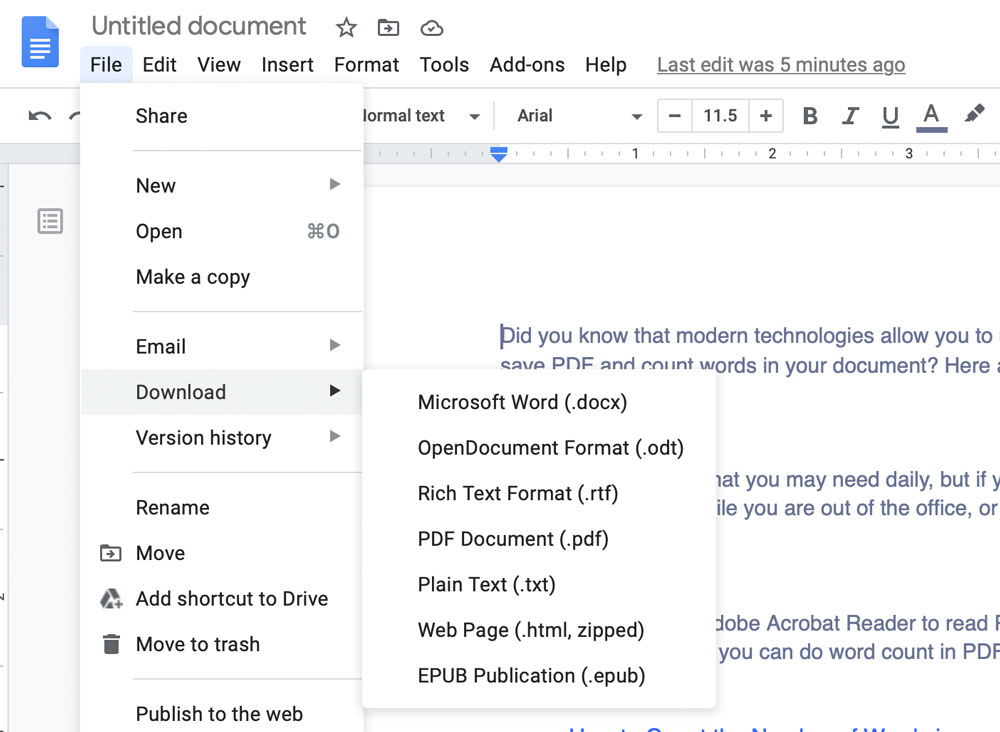Image resolution: width=1000 pixels, height=732 pixels.
Task: Click the move to folder icon
Action: (388, 27)
